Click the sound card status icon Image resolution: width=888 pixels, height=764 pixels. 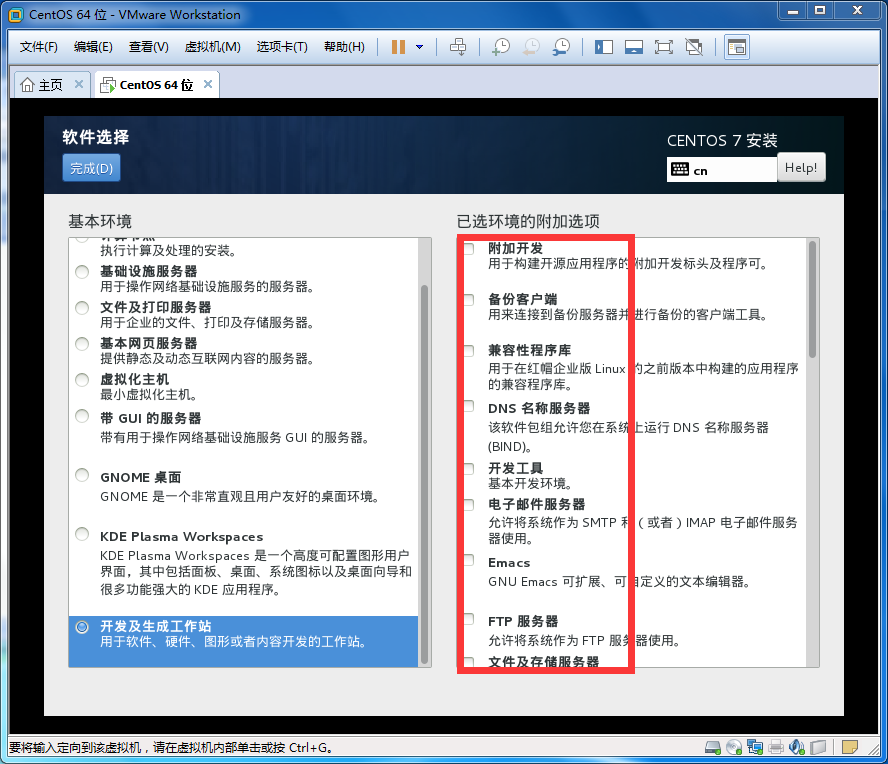tap(797, 747)
